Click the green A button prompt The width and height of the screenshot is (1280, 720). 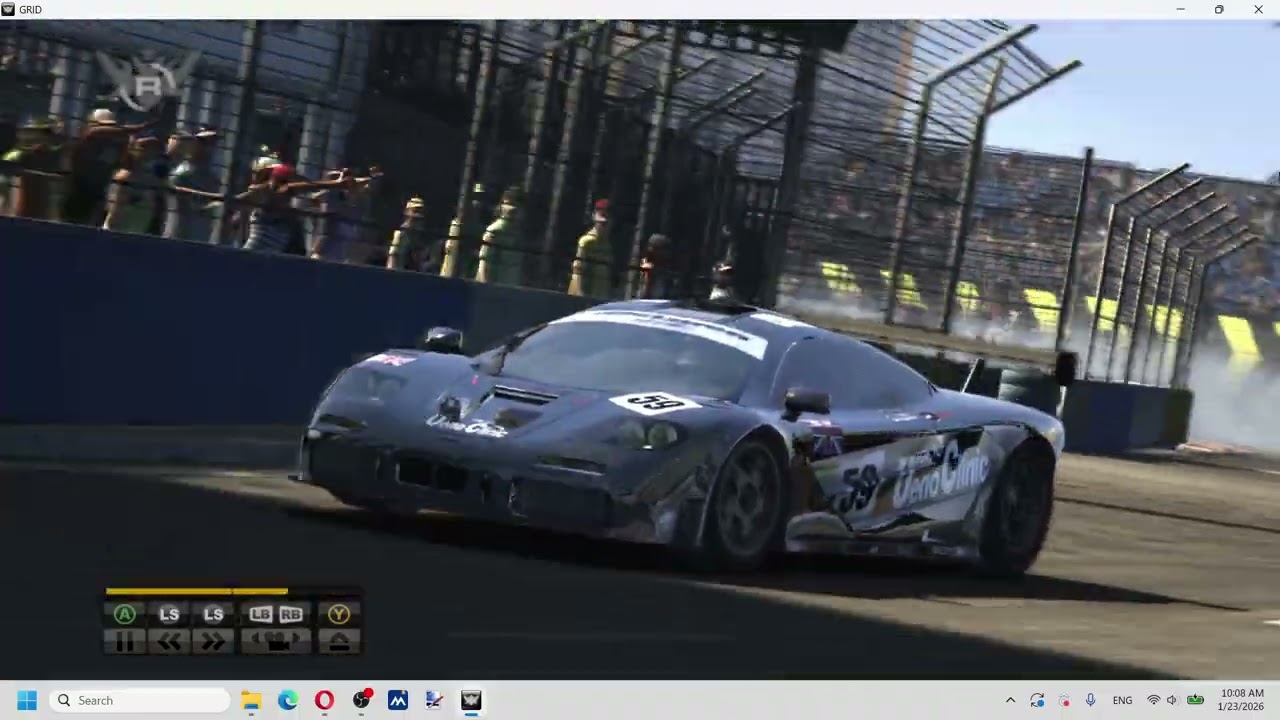pos(124,615)
